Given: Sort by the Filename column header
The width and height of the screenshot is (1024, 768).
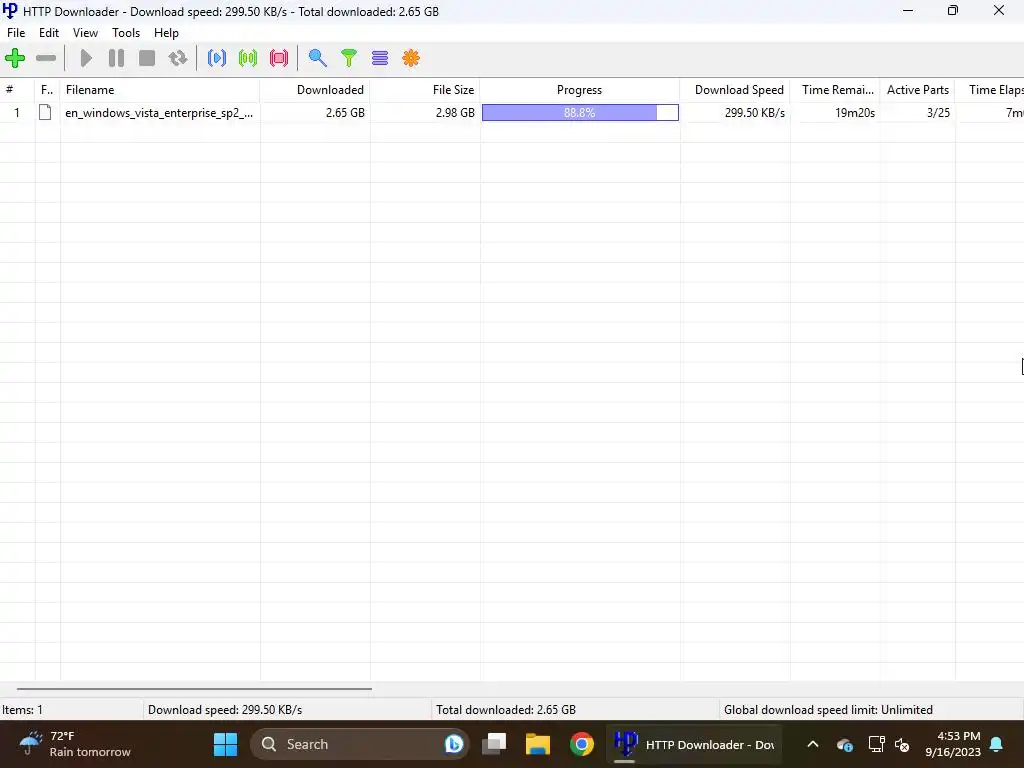Looking at the screenshot, I should coord(160,89).
